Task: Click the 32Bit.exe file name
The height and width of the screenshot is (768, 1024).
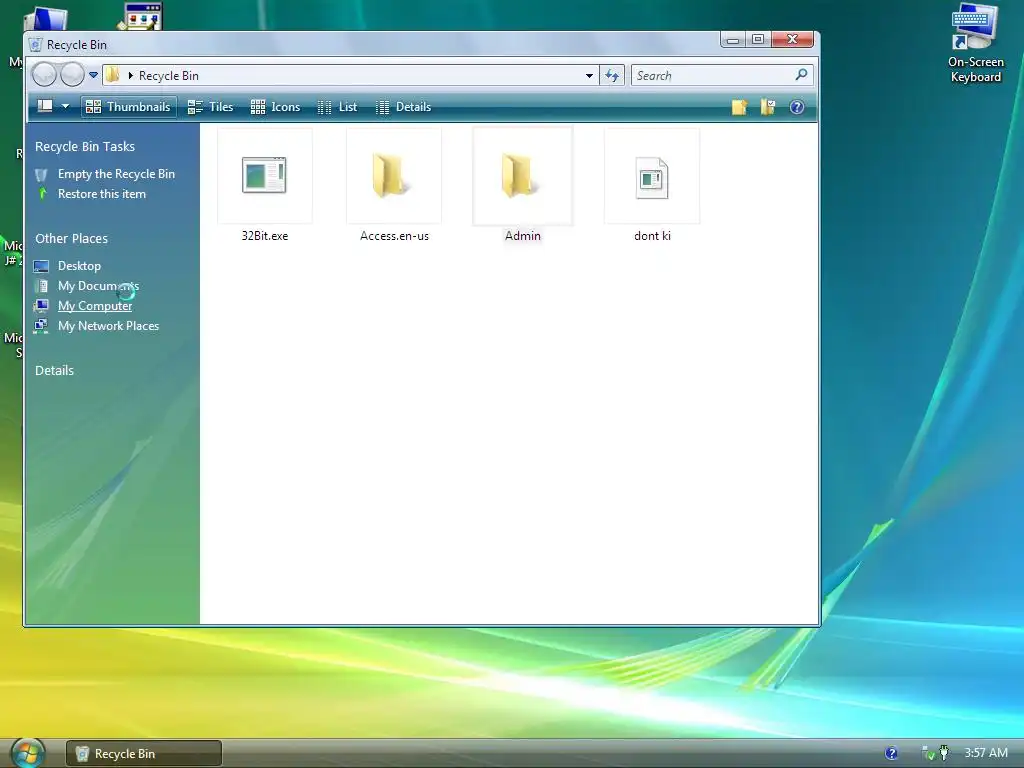Action: click(264, 236)
